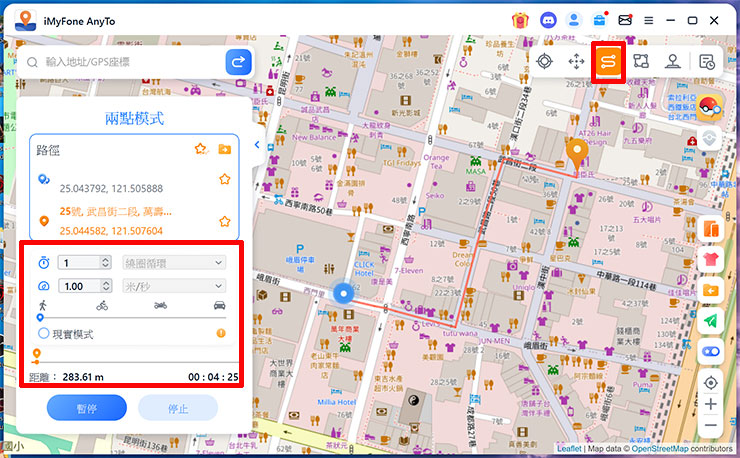Click the 暫停 pause button
This screenshot has width=740, height=458.
tap(87, 408)
